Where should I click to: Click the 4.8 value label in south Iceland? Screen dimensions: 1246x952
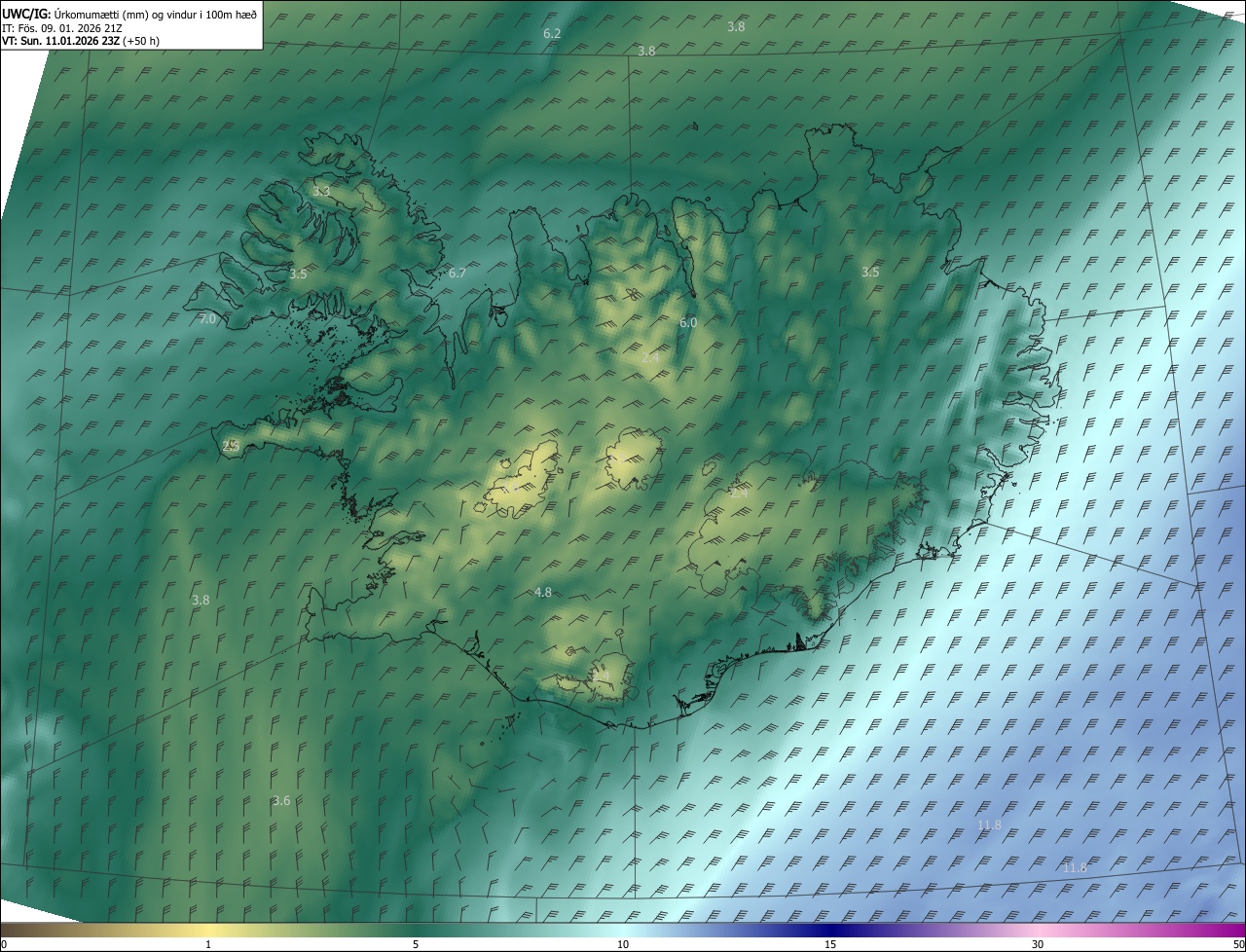543,592
